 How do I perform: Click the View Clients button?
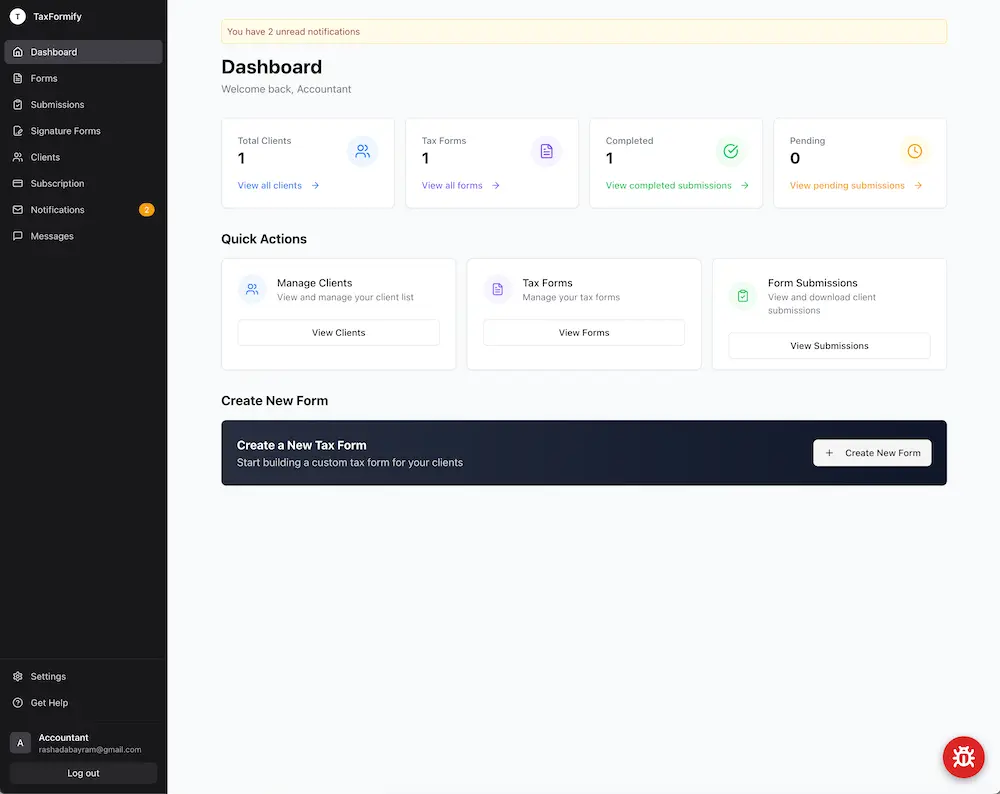[339, 332]
